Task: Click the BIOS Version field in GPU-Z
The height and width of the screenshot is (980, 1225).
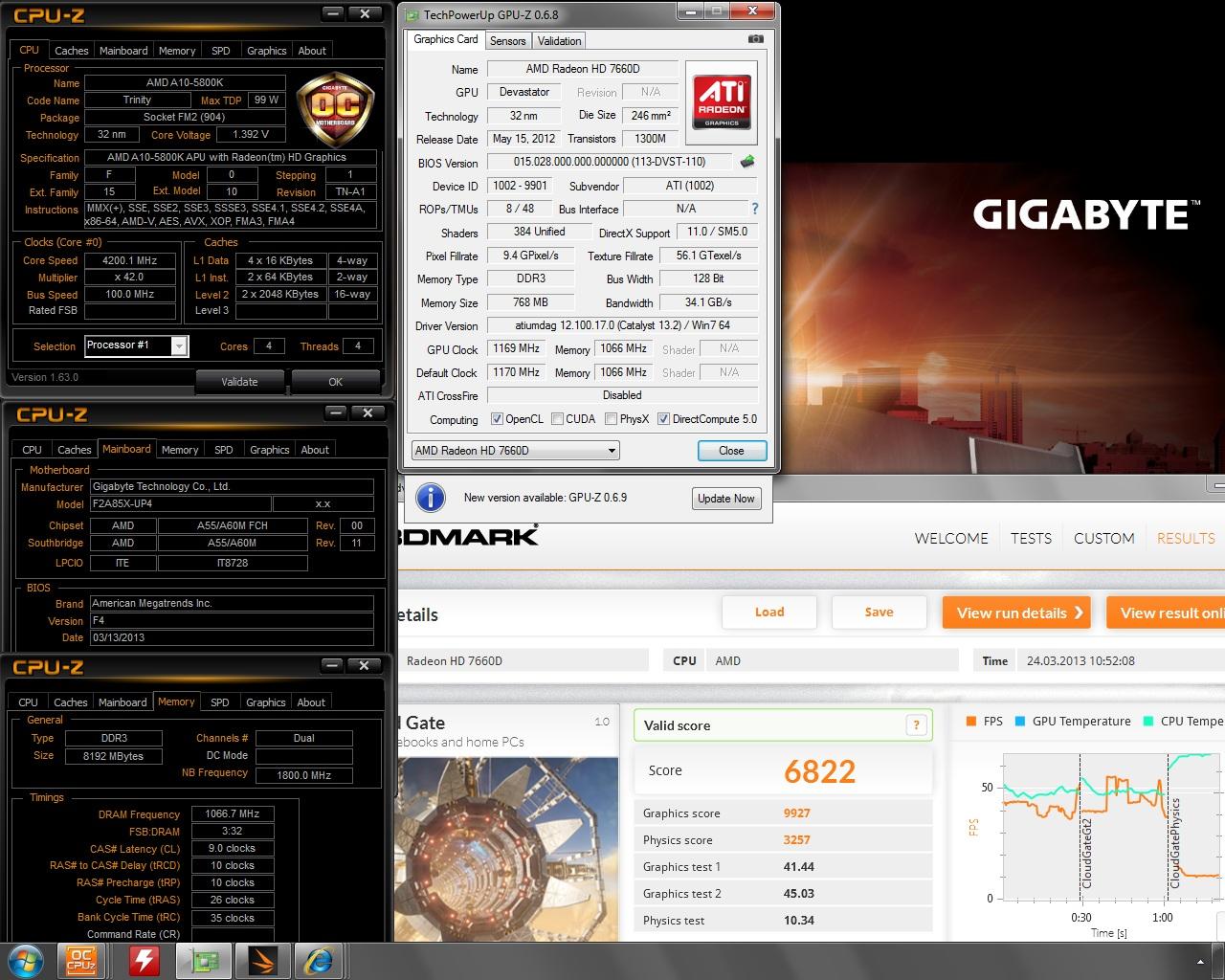Action: 610,163
